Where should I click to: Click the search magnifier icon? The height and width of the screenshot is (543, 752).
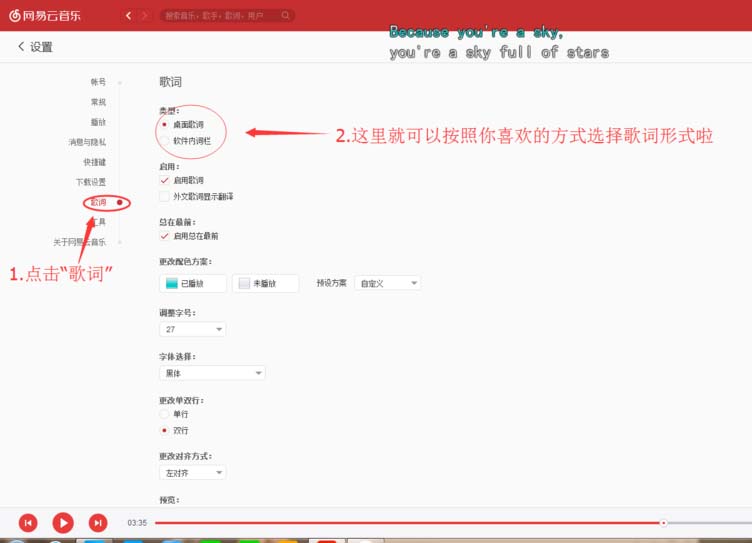tap(286, 15)
